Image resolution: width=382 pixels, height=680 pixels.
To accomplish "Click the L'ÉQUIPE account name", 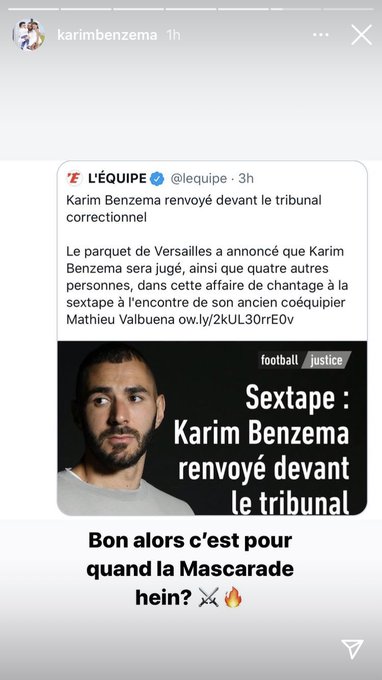I will pyautogui.click(x=117, y=178).
